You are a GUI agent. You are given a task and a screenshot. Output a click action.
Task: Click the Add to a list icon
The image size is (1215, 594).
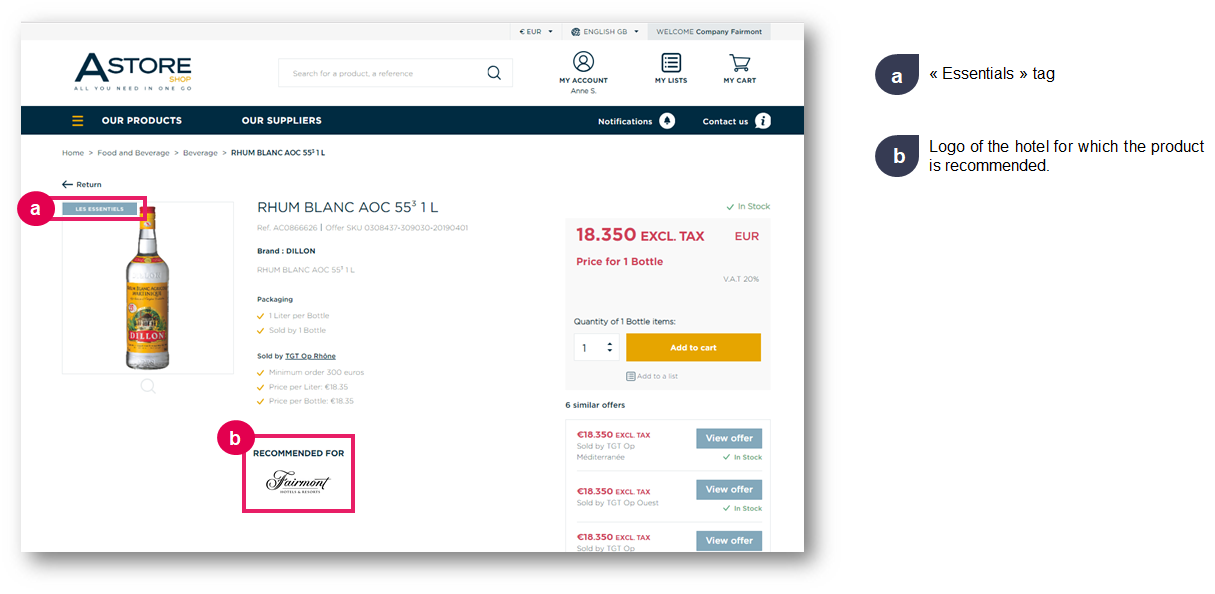[630, 376]
